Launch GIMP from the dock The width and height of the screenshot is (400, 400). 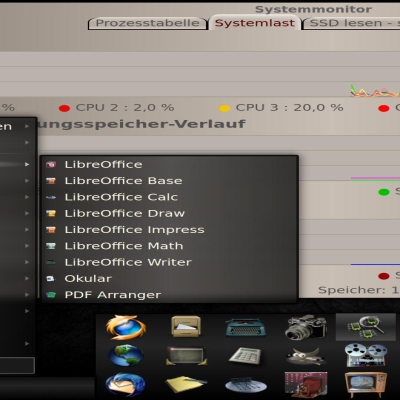pyautogui.click(x=306, y=357)
